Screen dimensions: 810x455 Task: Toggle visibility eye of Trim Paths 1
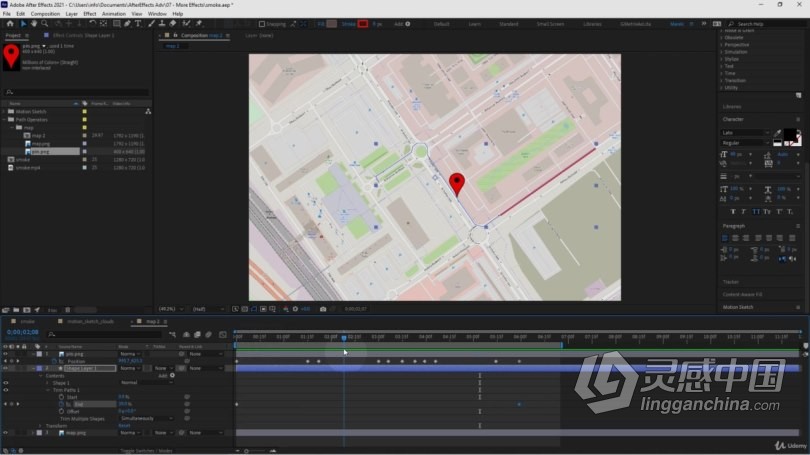6,390
